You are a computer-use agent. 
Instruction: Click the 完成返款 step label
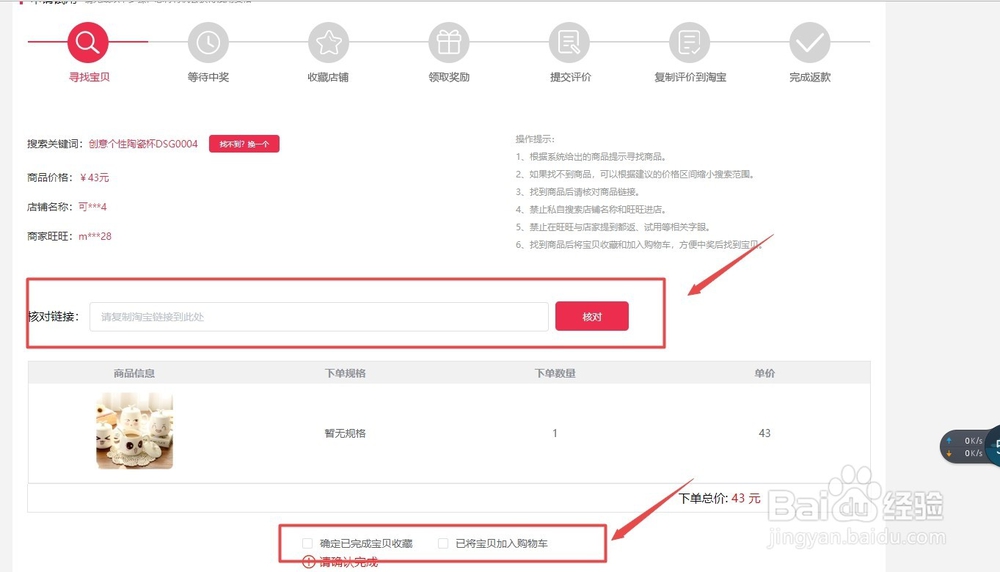pos(810,77)
